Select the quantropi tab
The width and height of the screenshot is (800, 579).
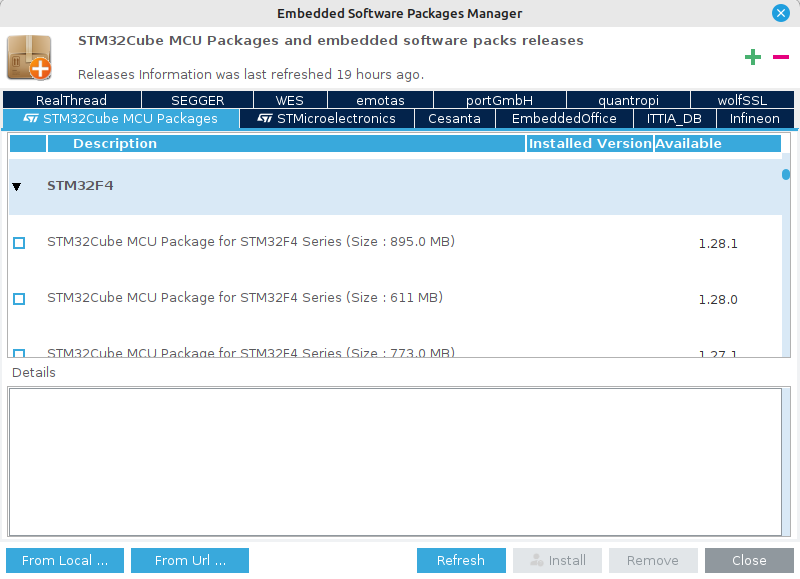click(628, 100)
